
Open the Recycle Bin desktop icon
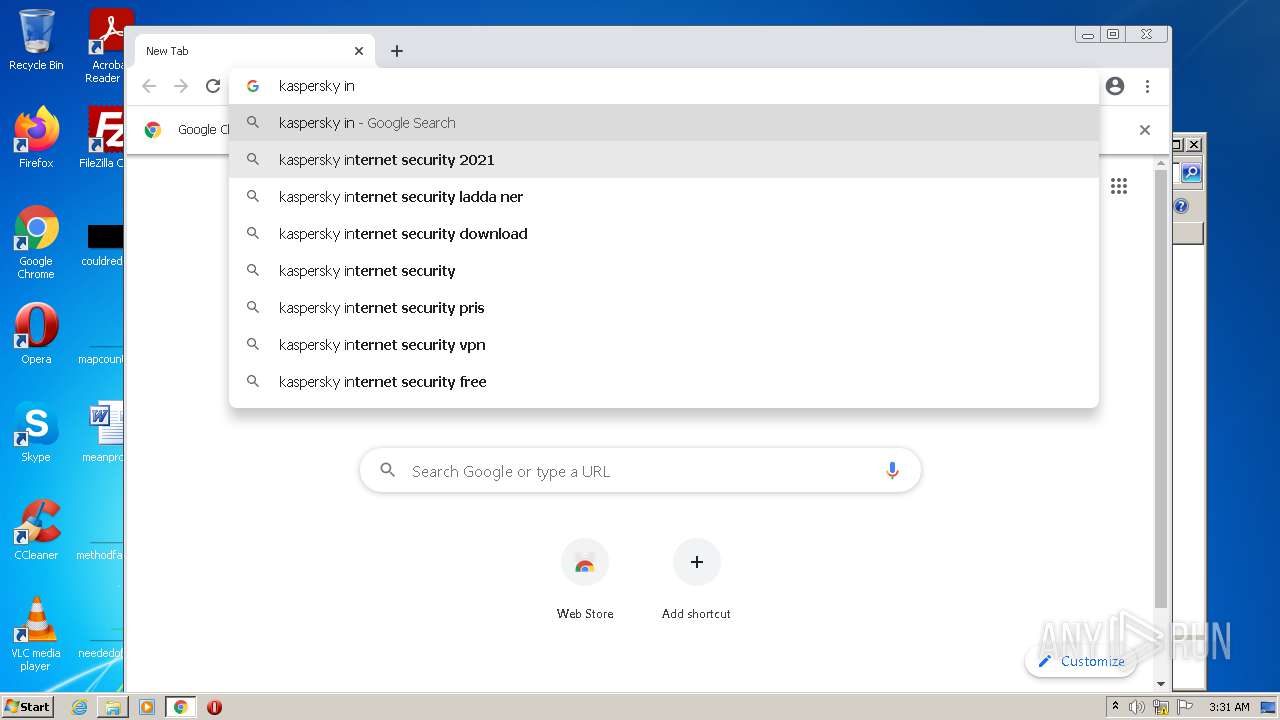(36, 40)
